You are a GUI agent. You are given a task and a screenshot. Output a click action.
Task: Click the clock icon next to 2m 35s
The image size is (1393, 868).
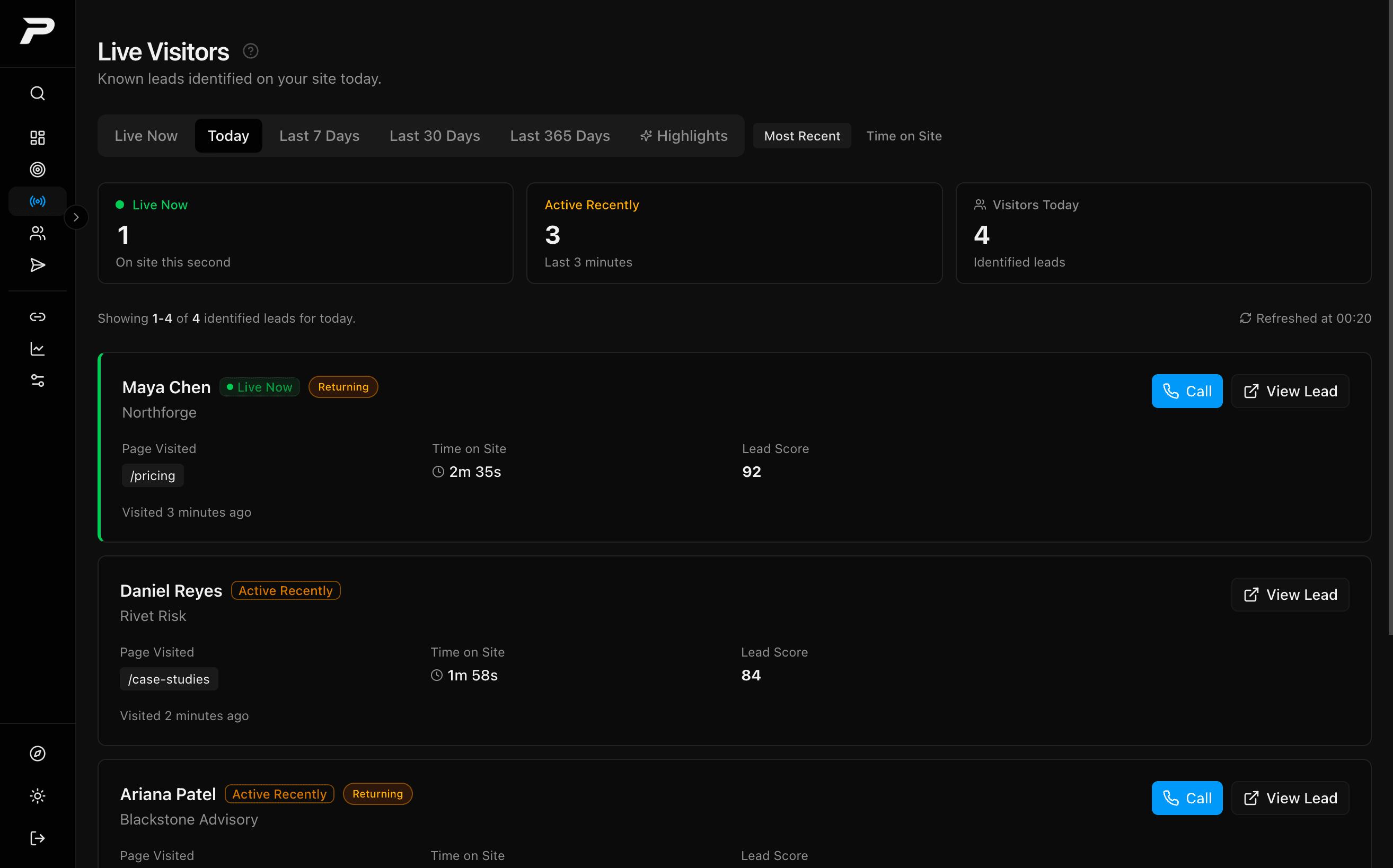(x=438, y=472)
